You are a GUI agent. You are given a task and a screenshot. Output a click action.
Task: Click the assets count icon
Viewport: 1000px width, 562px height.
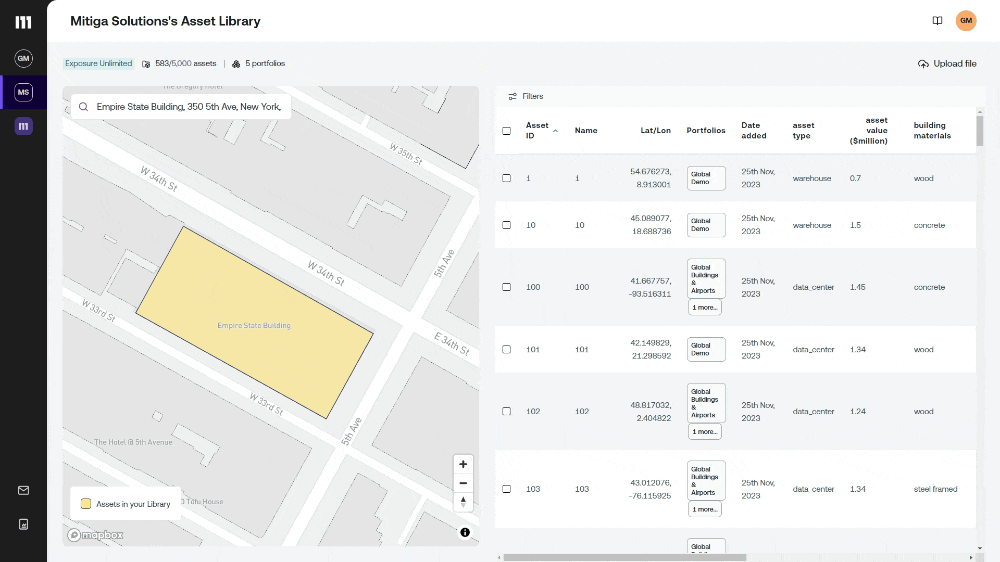[x=146, y=64]
